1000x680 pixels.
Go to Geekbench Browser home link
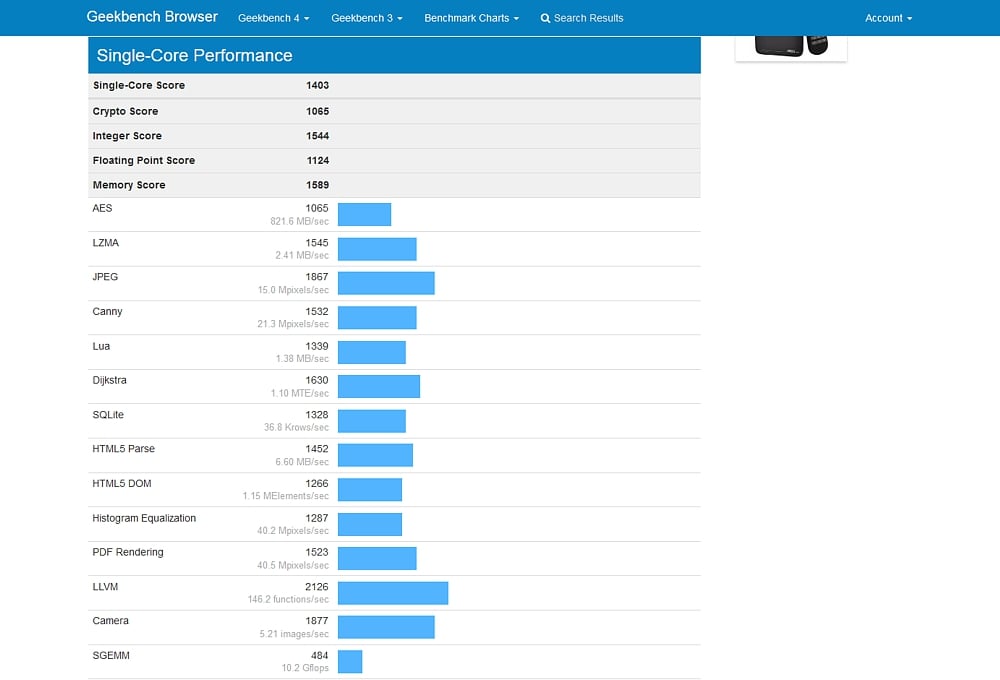point(152,17)
